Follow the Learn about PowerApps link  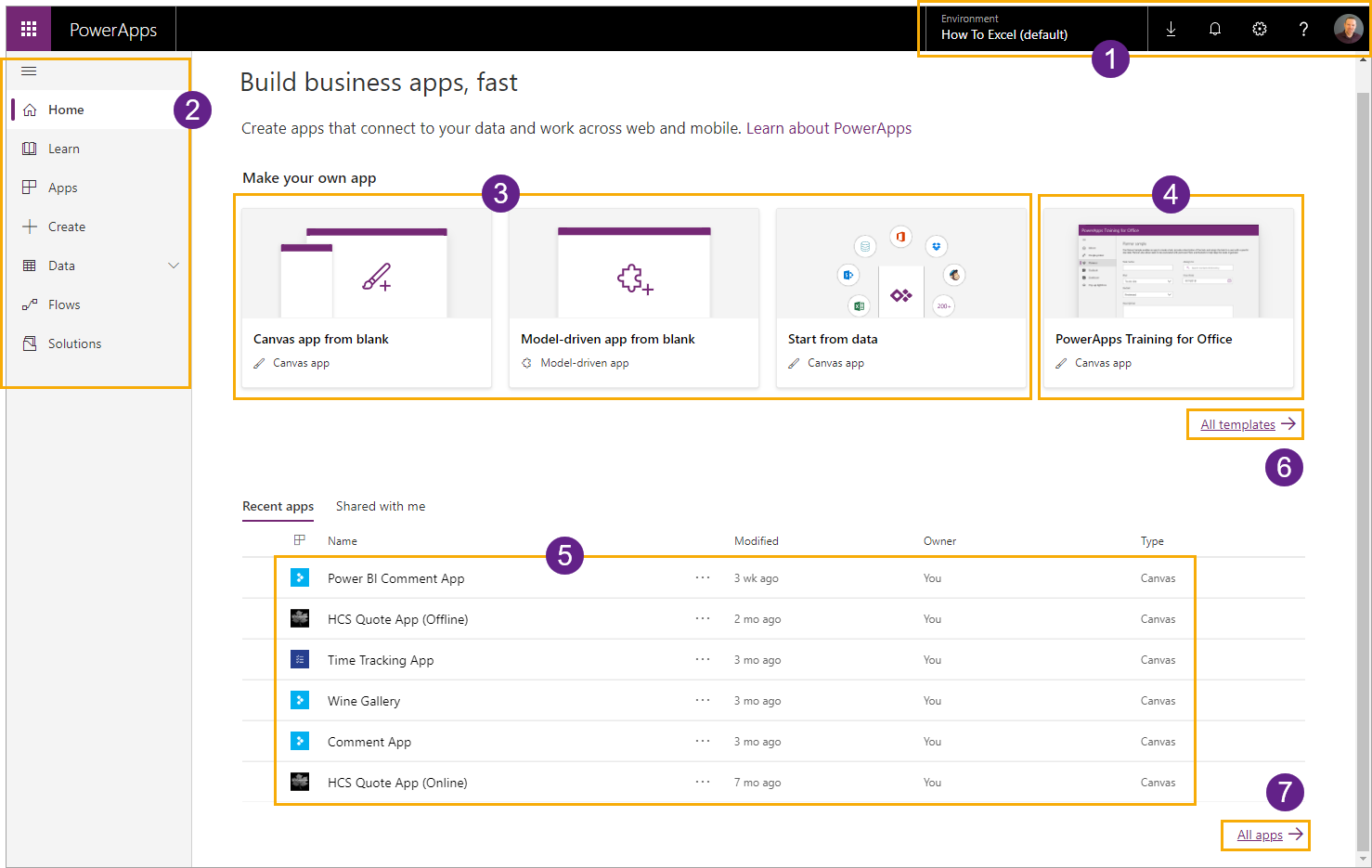[x=829, y=128]
